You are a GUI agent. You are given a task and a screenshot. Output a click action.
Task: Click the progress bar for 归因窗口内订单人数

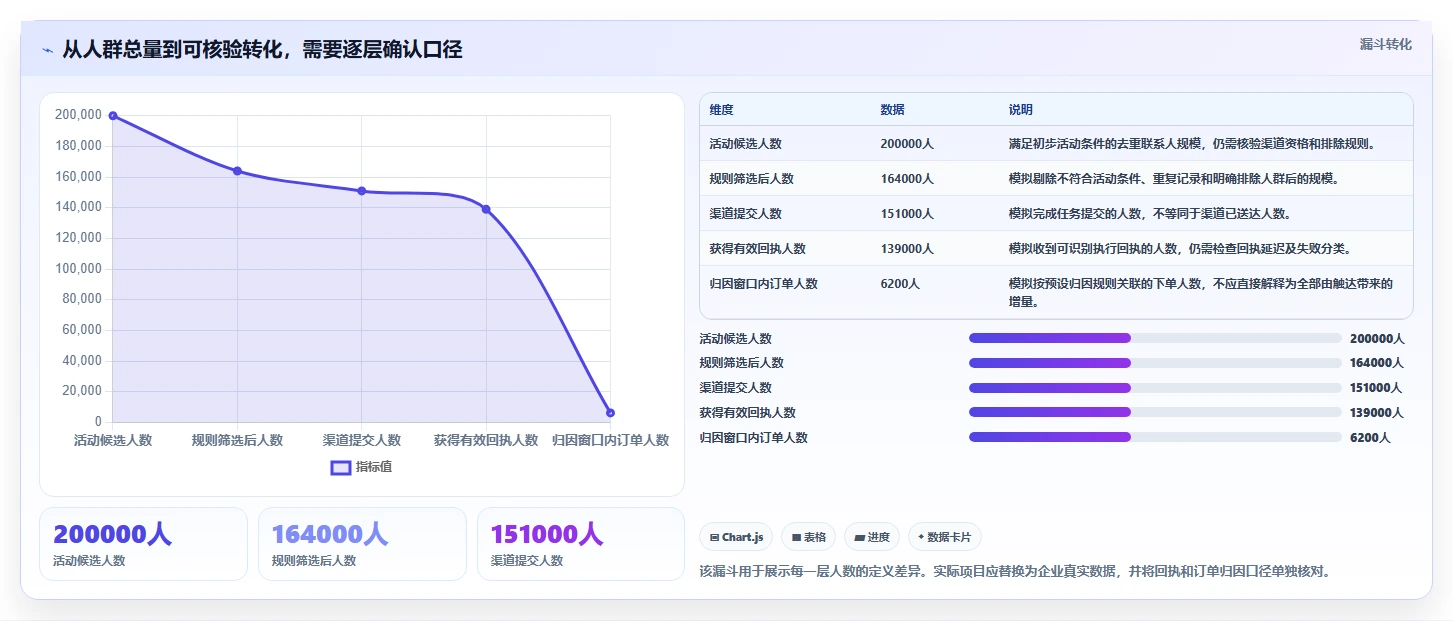(x=1155, y=437)
